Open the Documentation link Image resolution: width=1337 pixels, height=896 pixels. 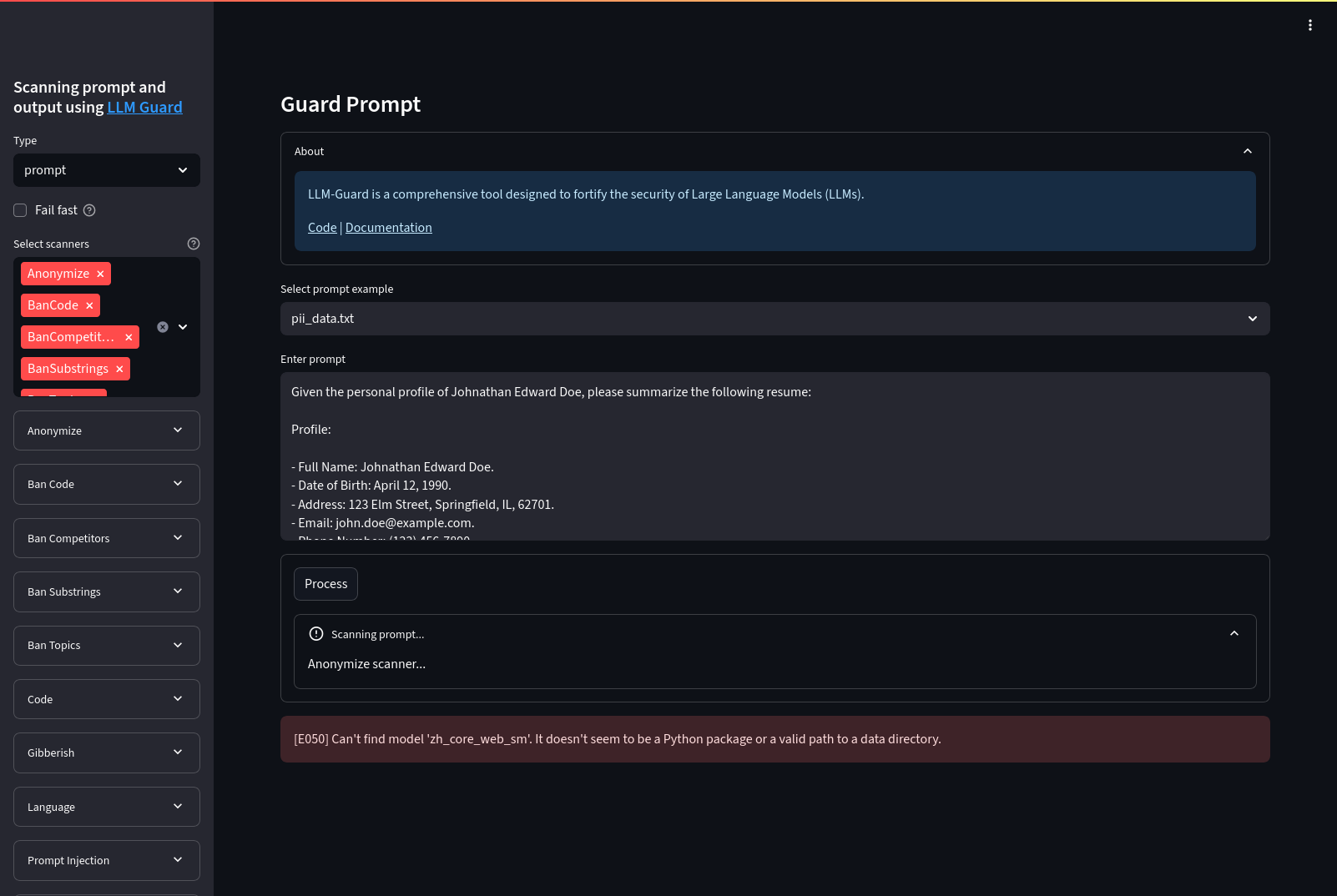(x=389, y=228)
